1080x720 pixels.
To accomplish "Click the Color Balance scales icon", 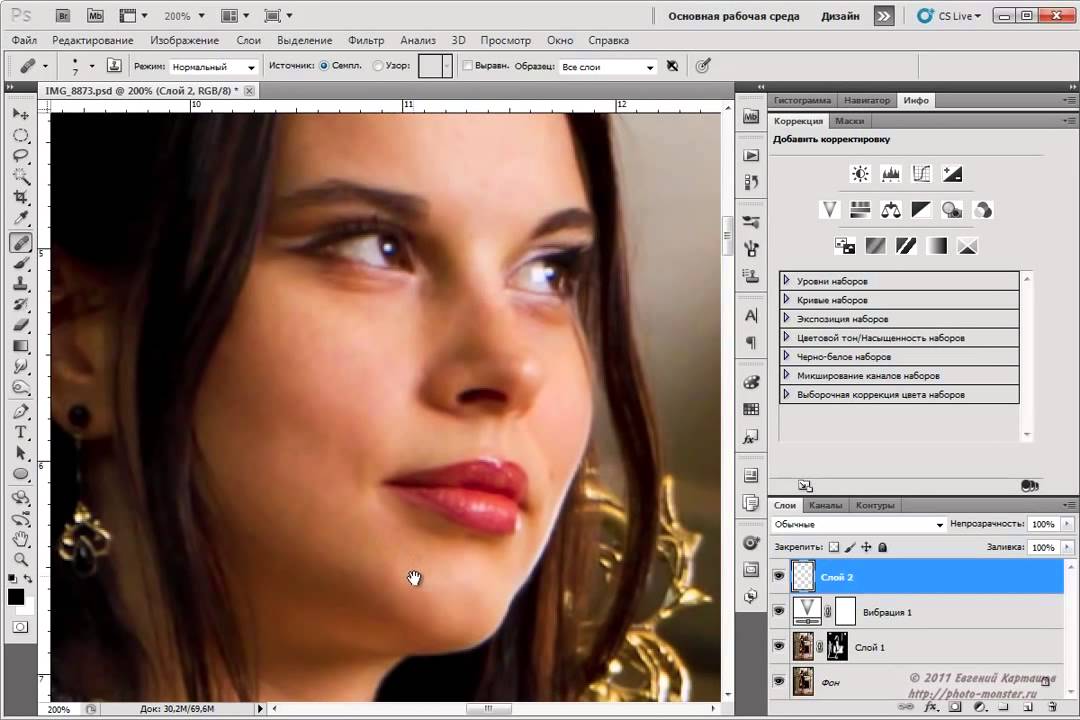I will [x=890, y=210].
